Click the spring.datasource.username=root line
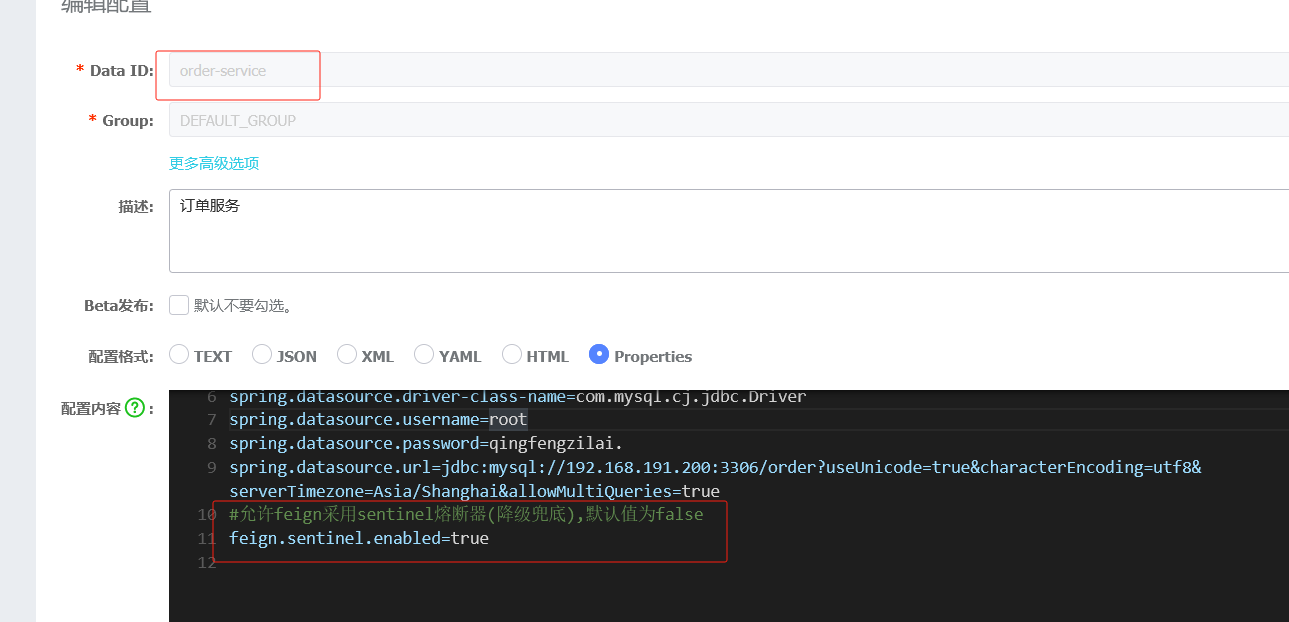This screenshot has width=1289, height=622. tap(378, 419)
